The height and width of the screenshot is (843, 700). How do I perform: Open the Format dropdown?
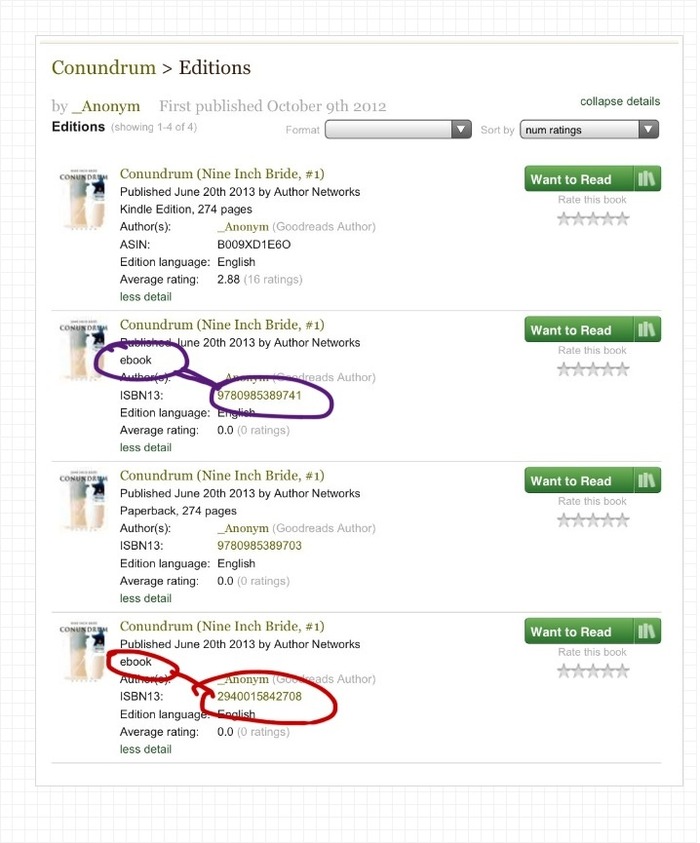[x=398, y=129]
